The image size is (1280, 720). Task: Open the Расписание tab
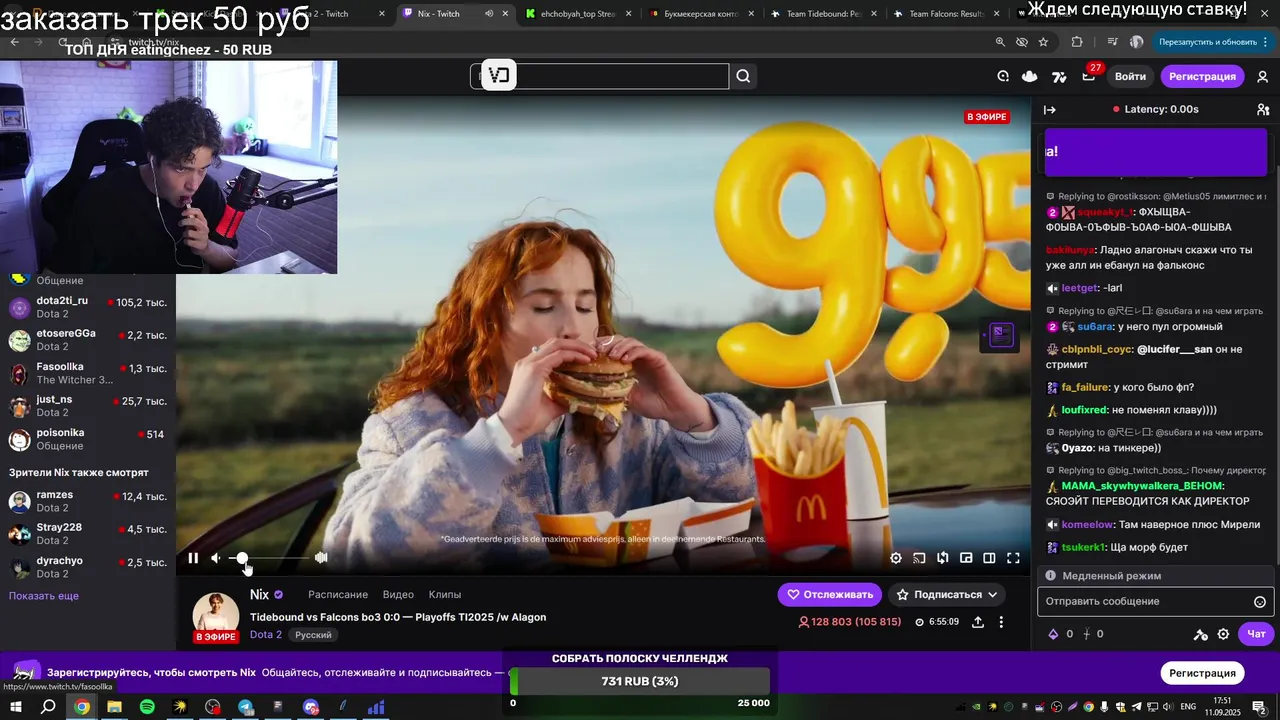coord(338,594)
